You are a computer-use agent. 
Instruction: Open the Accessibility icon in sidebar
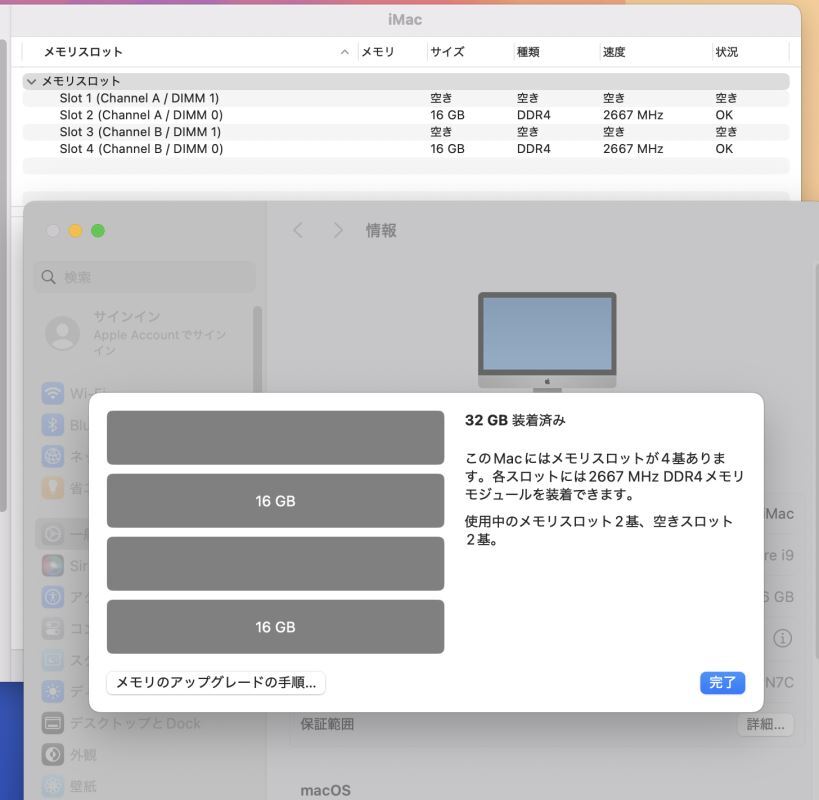point(53,597)
